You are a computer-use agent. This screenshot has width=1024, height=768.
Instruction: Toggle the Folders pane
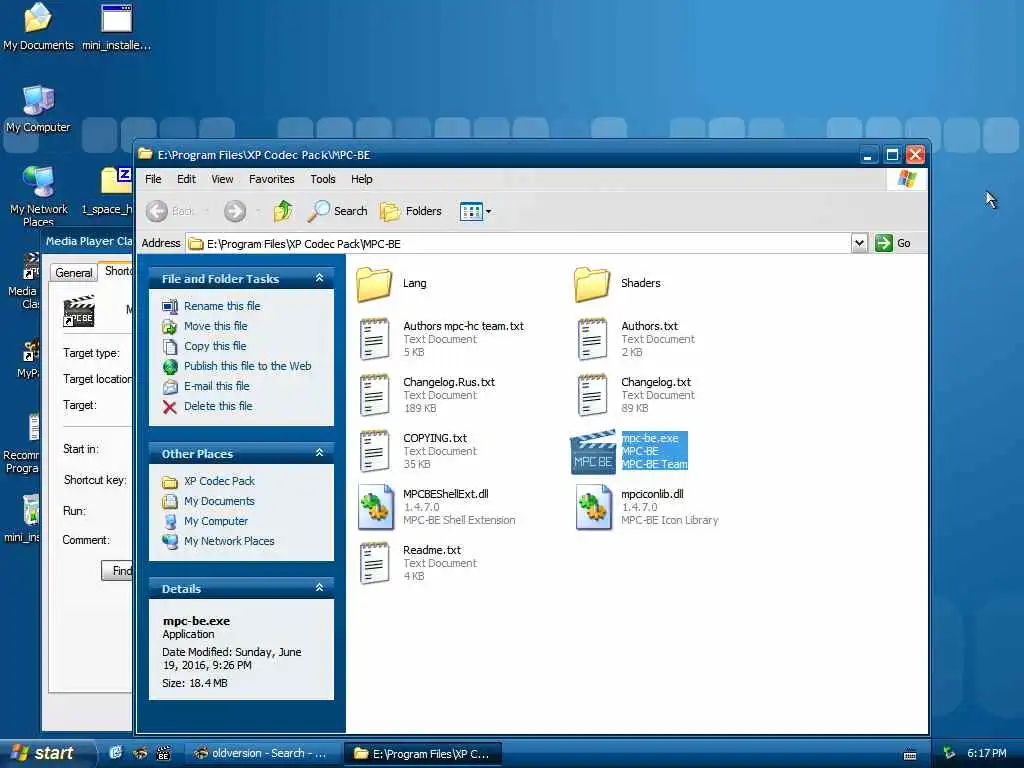click(x=411, y=211)
